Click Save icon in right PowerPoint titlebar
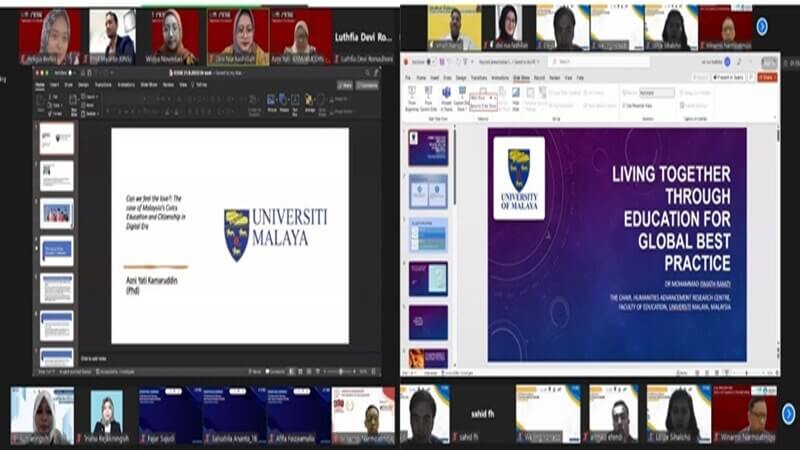Viewport: 800px width, 450px height. pos(442,62)
